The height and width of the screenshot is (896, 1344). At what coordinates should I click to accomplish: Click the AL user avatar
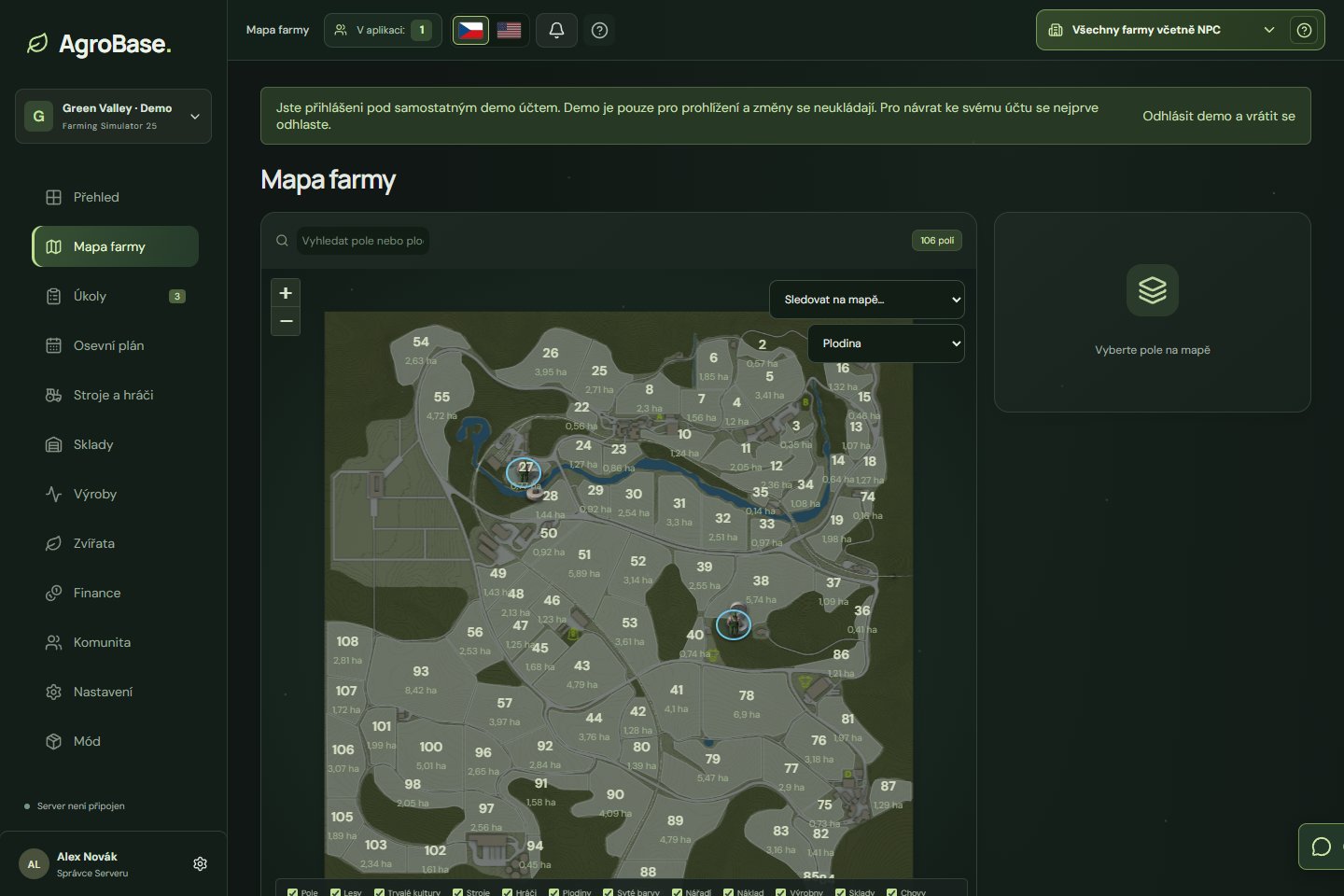click(34, 863)
